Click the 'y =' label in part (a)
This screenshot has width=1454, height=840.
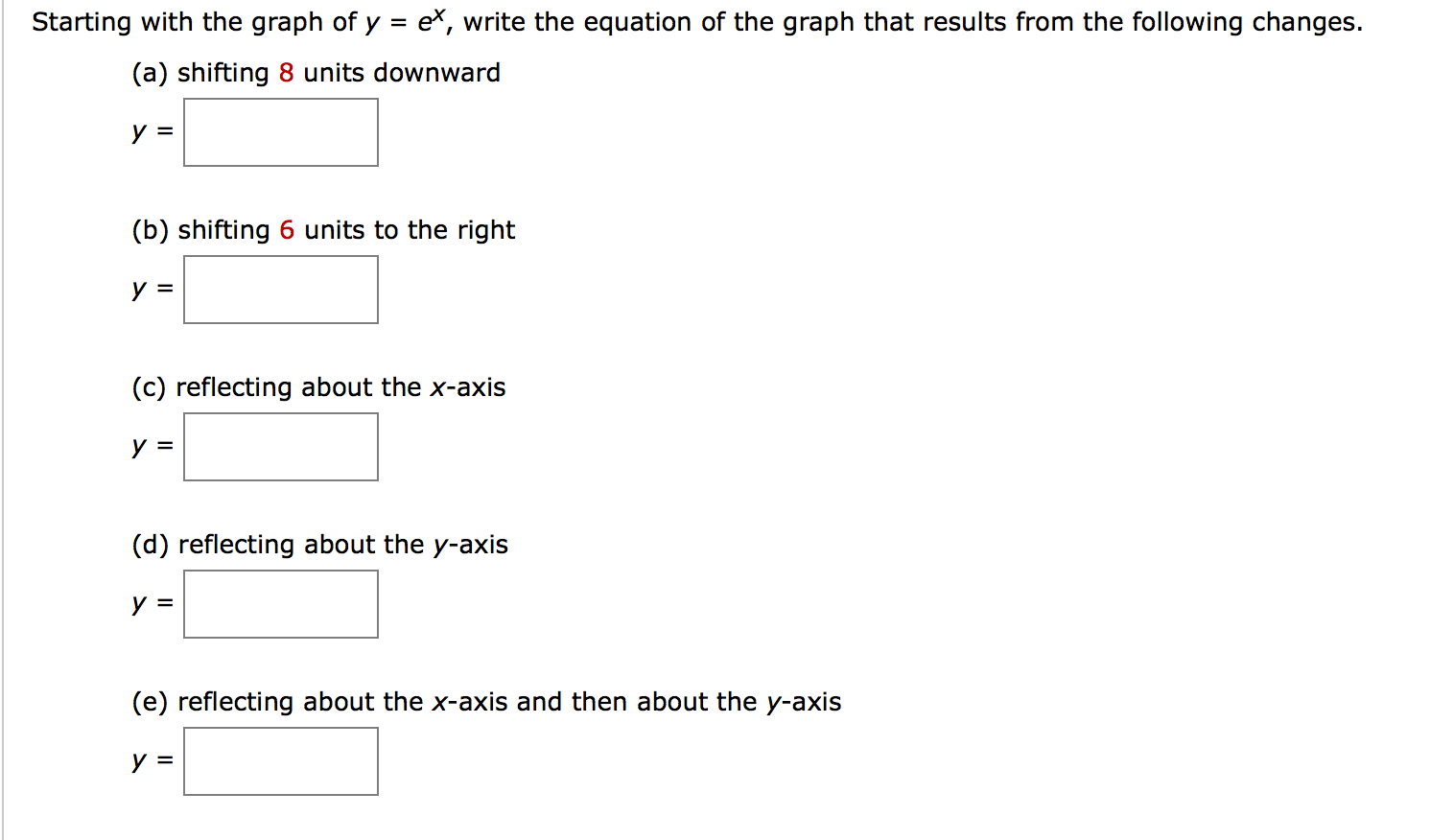pyautogui.click(x=152, y=131)
